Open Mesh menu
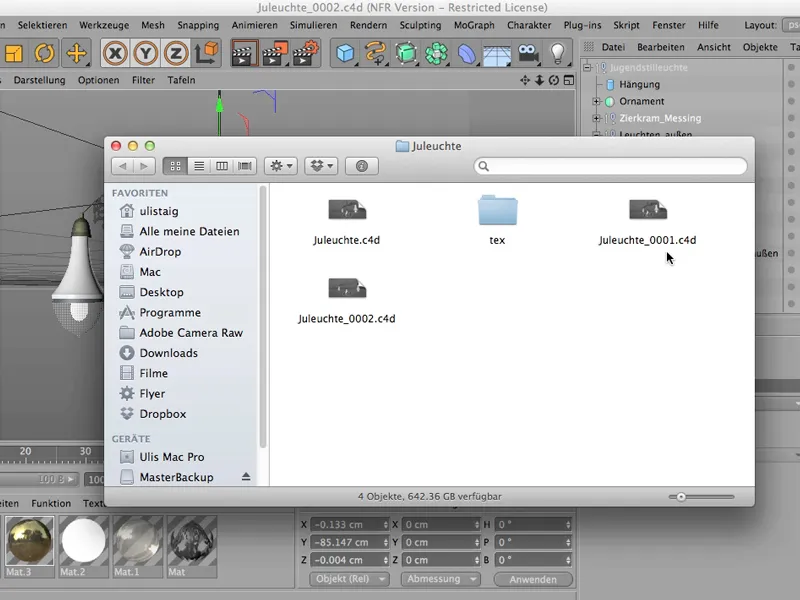Screen dimensions: 800x600 tap(153, 25)
